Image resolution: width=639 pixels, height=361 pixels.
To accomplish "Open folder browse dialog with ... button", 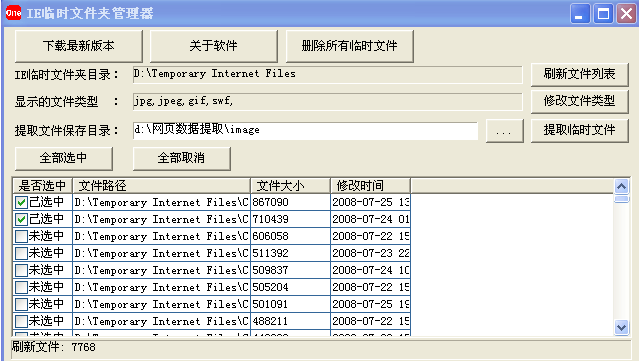I will (x=504, y=131).
